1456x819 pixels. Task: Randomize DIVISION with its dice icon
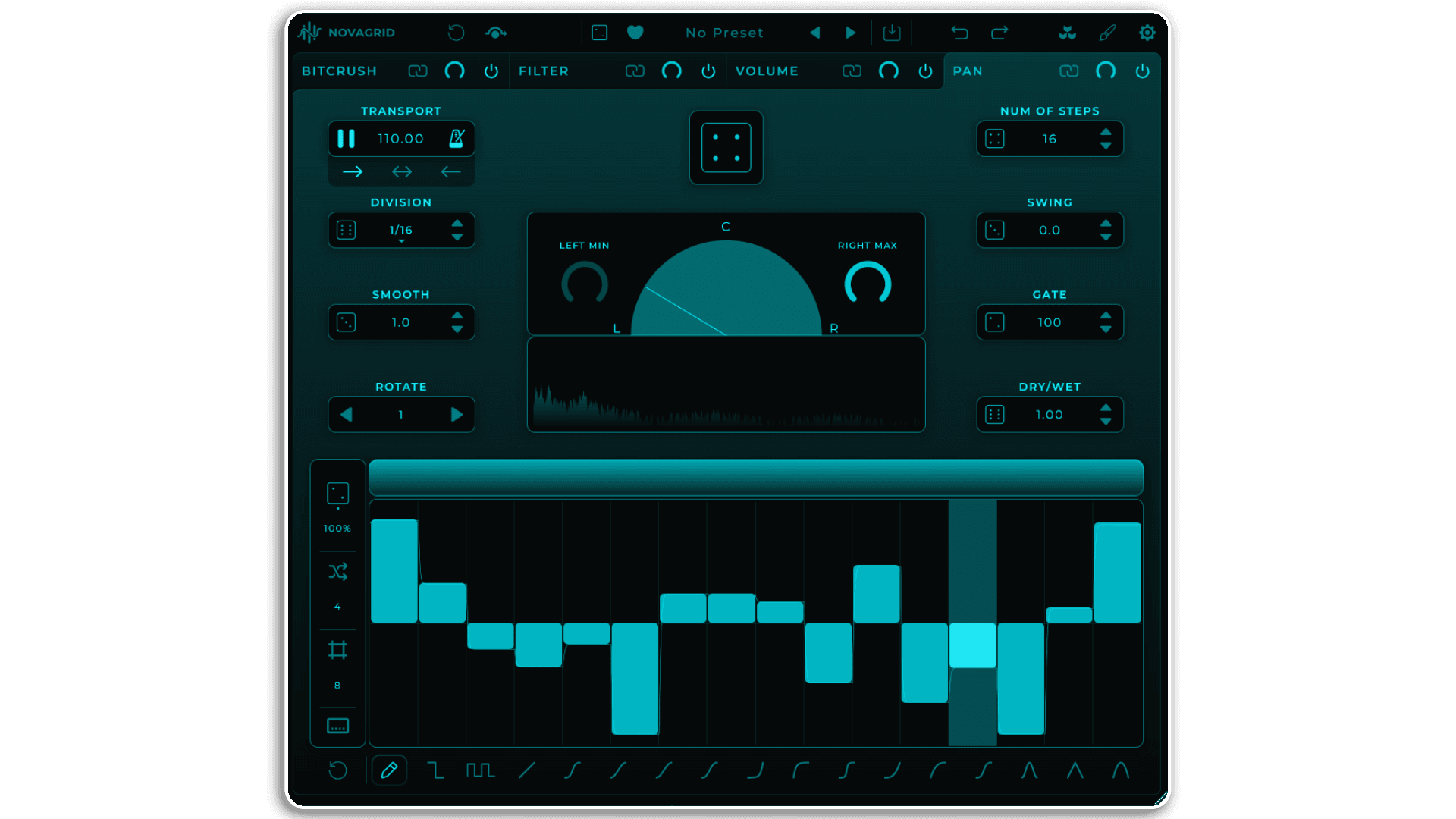346,231
